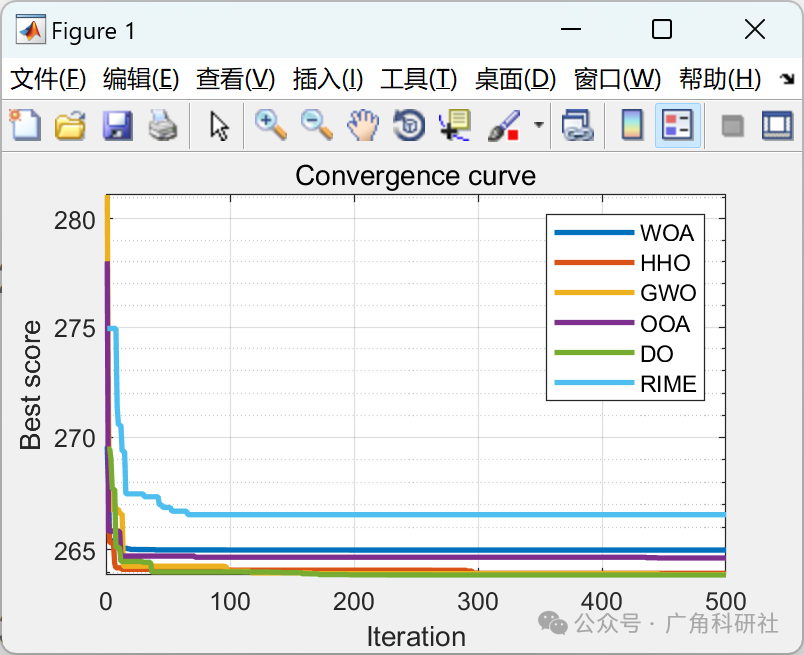Image resolution: width=804 pixels, height=655 pixels.
Task: Click the Convergence curve title
Action: [x=415, y=176]
